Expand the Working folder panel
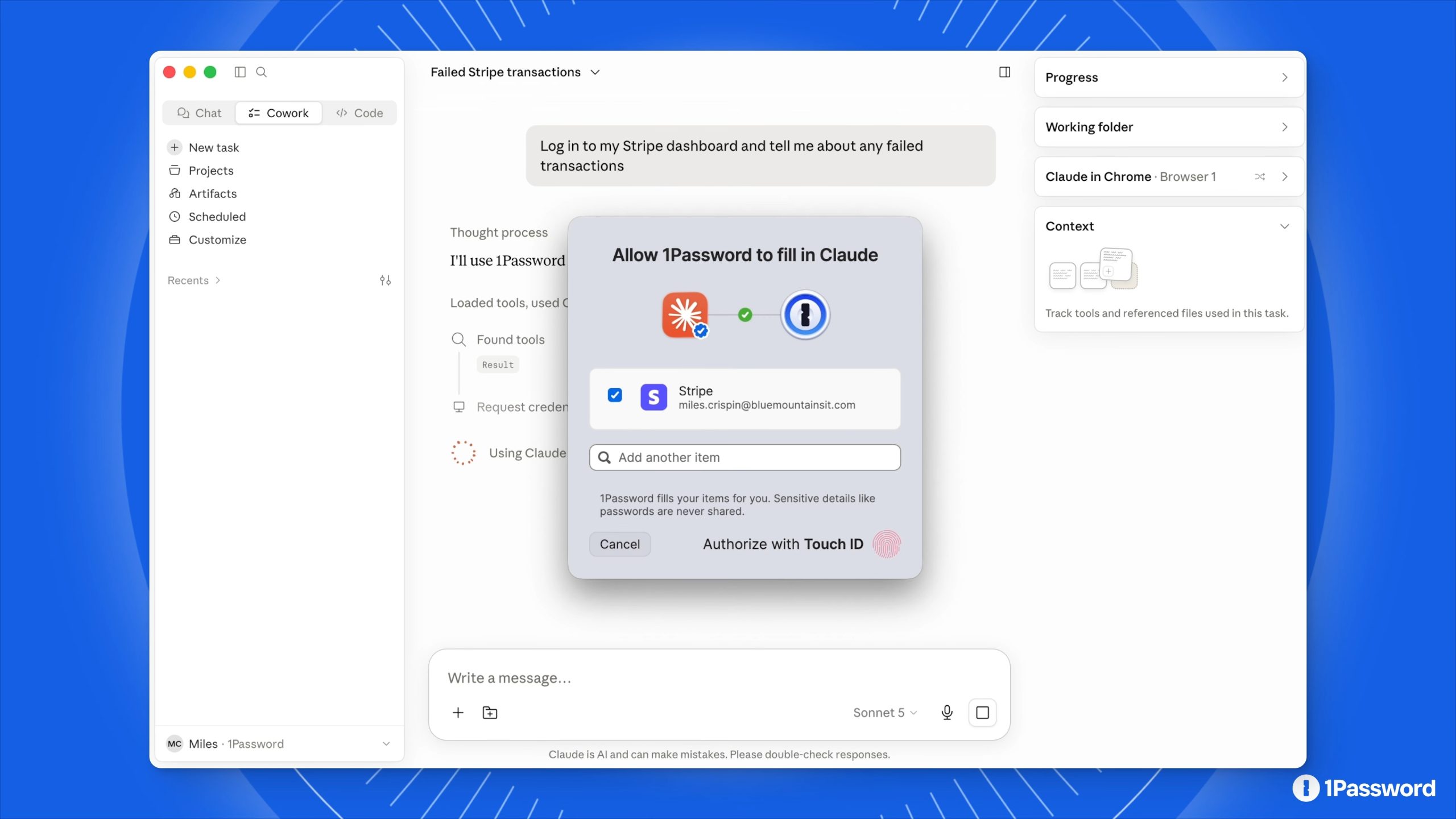 pos(1169,127)
